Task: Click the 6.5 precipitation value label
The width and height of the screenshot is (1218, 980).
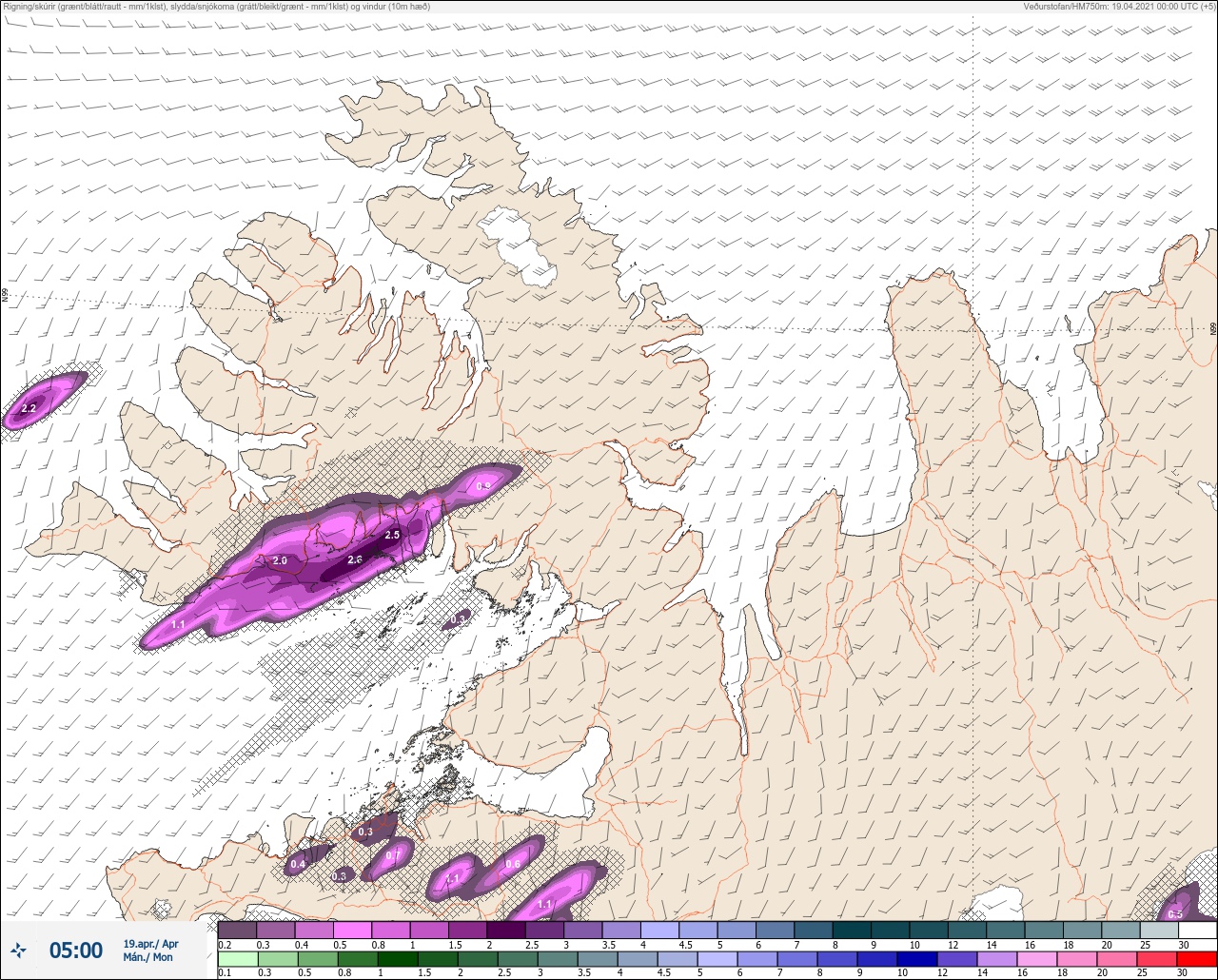Action: (1175, 914)
